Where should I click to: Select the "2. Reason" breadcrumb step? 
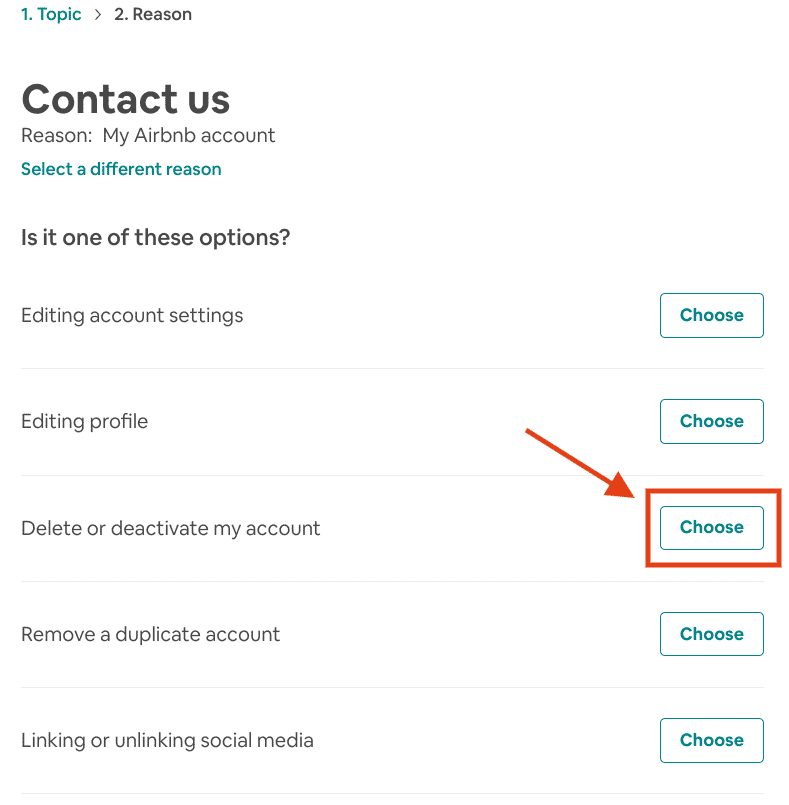153,14
